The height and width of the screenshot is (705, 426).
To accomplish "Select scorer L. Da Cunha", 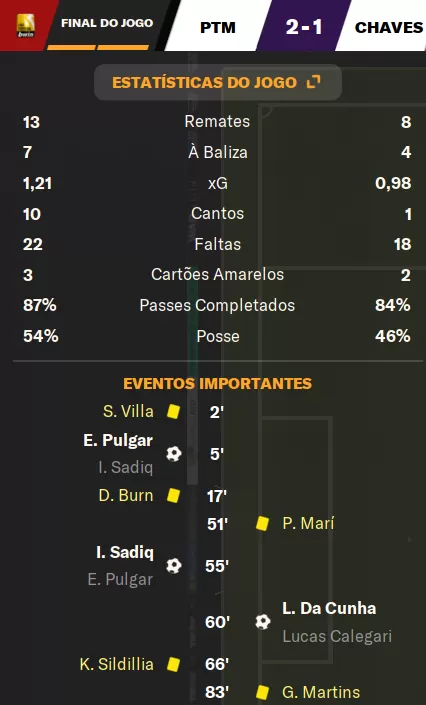I will pyautogui.click(x=329, y=608).
